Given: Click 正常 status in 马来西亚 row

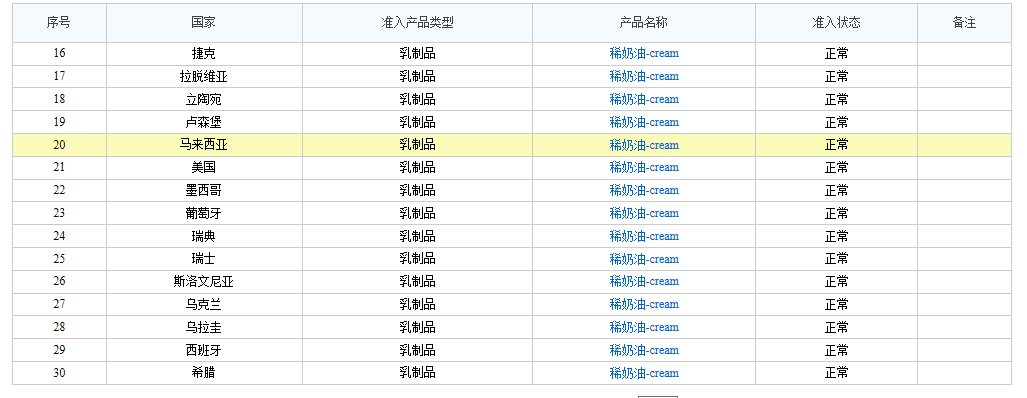Looking at the screenshot, I should pyautogui.click(x=836, y=145).
